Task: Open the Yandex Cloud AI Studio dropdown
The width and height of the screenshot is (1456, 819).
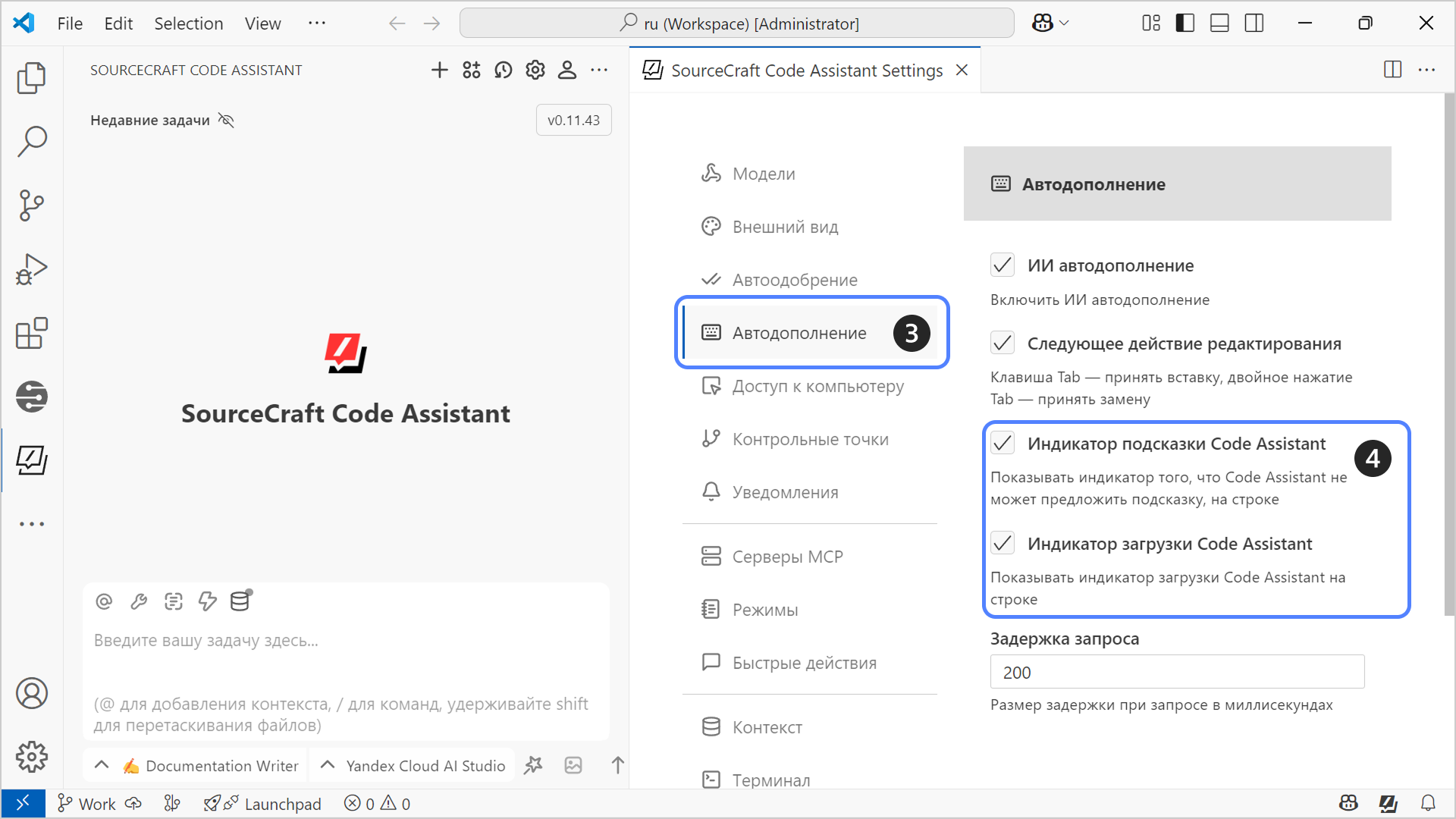Action: (x=412, y=765)
